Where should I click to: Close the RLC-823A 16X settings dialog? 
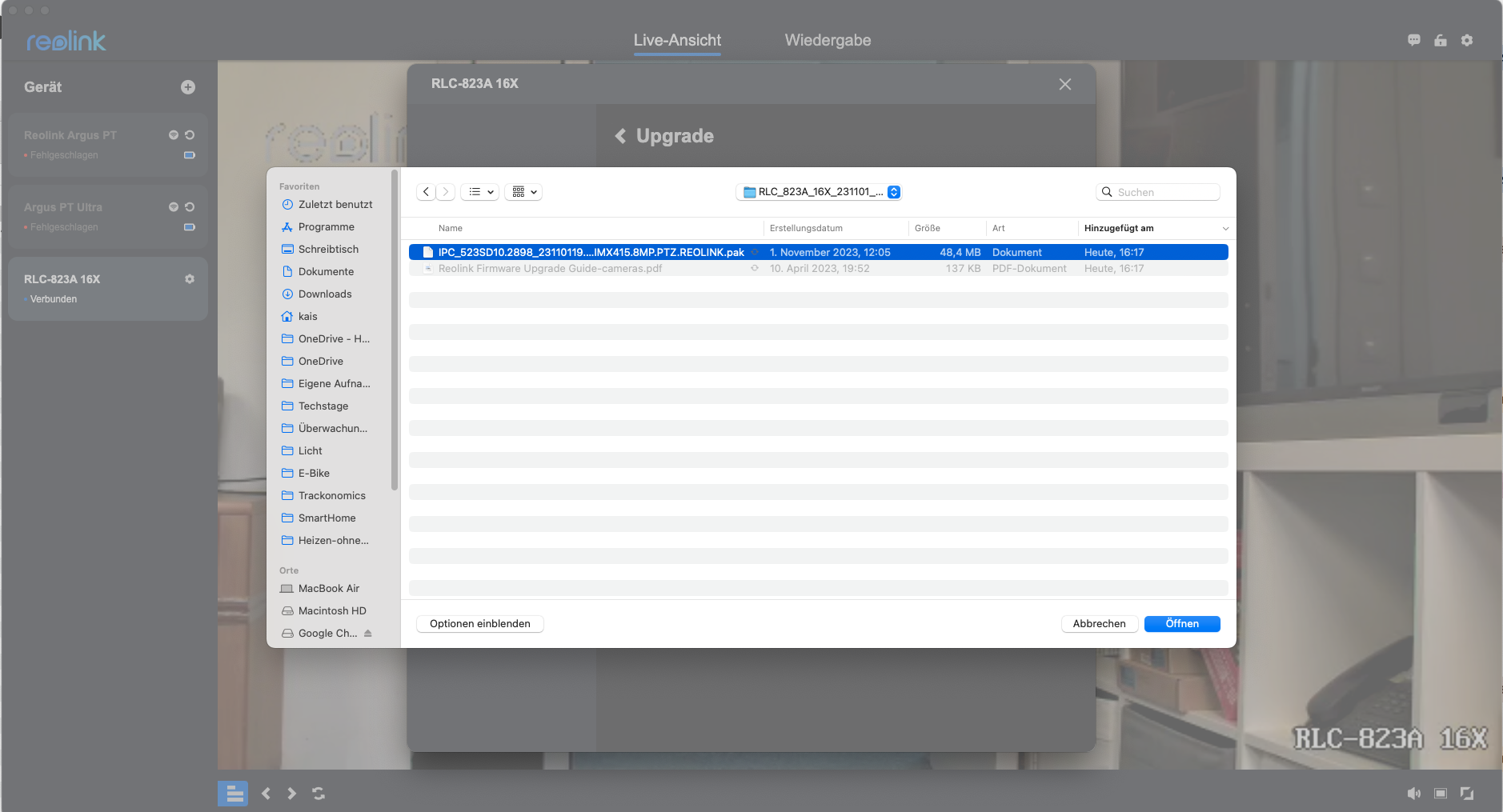point(1065,84)
